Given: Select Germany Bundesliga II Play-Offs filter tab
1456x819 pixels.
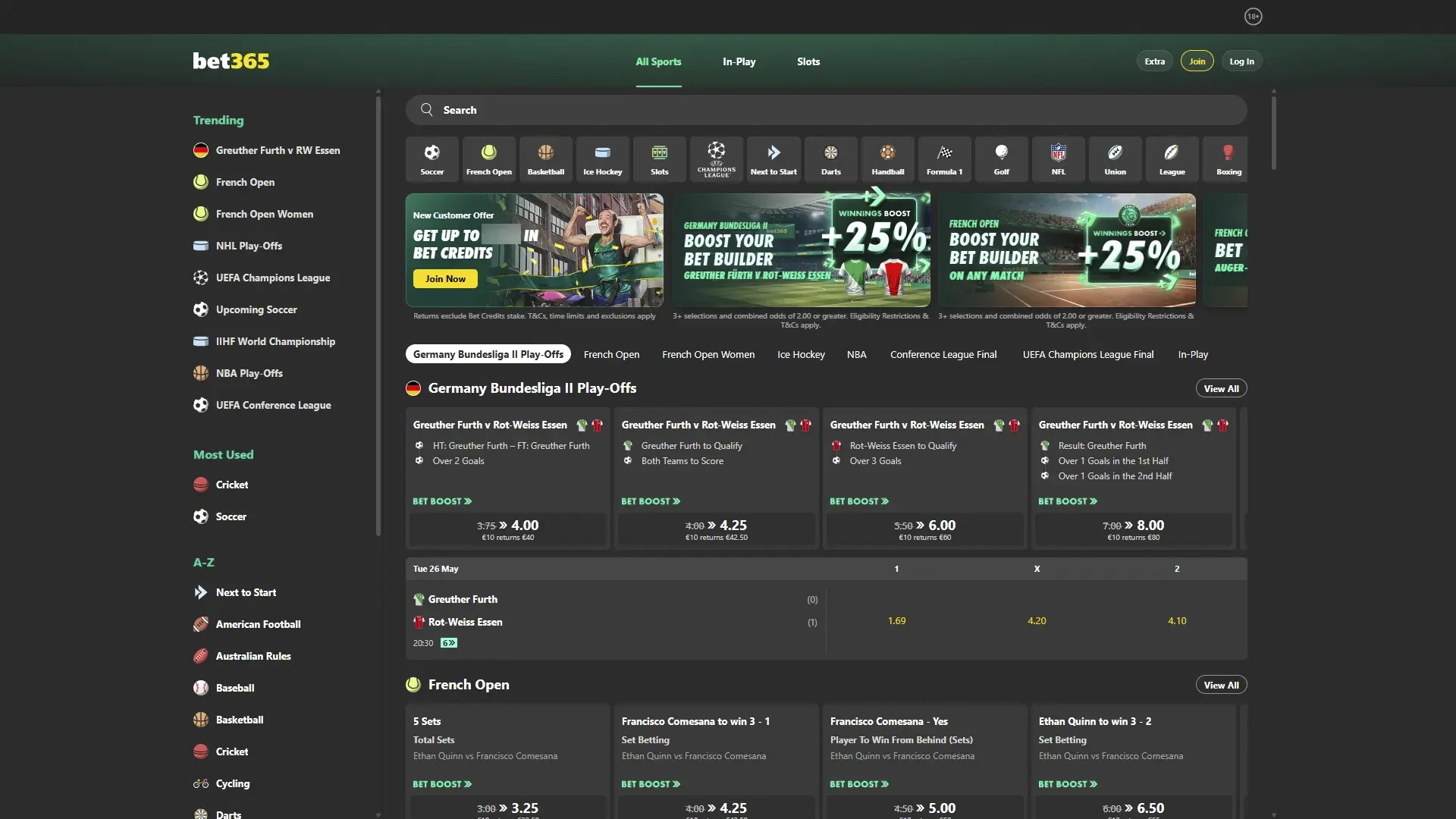Looking at the screenshot, I should pyautogui.click(x=488, y=354).
